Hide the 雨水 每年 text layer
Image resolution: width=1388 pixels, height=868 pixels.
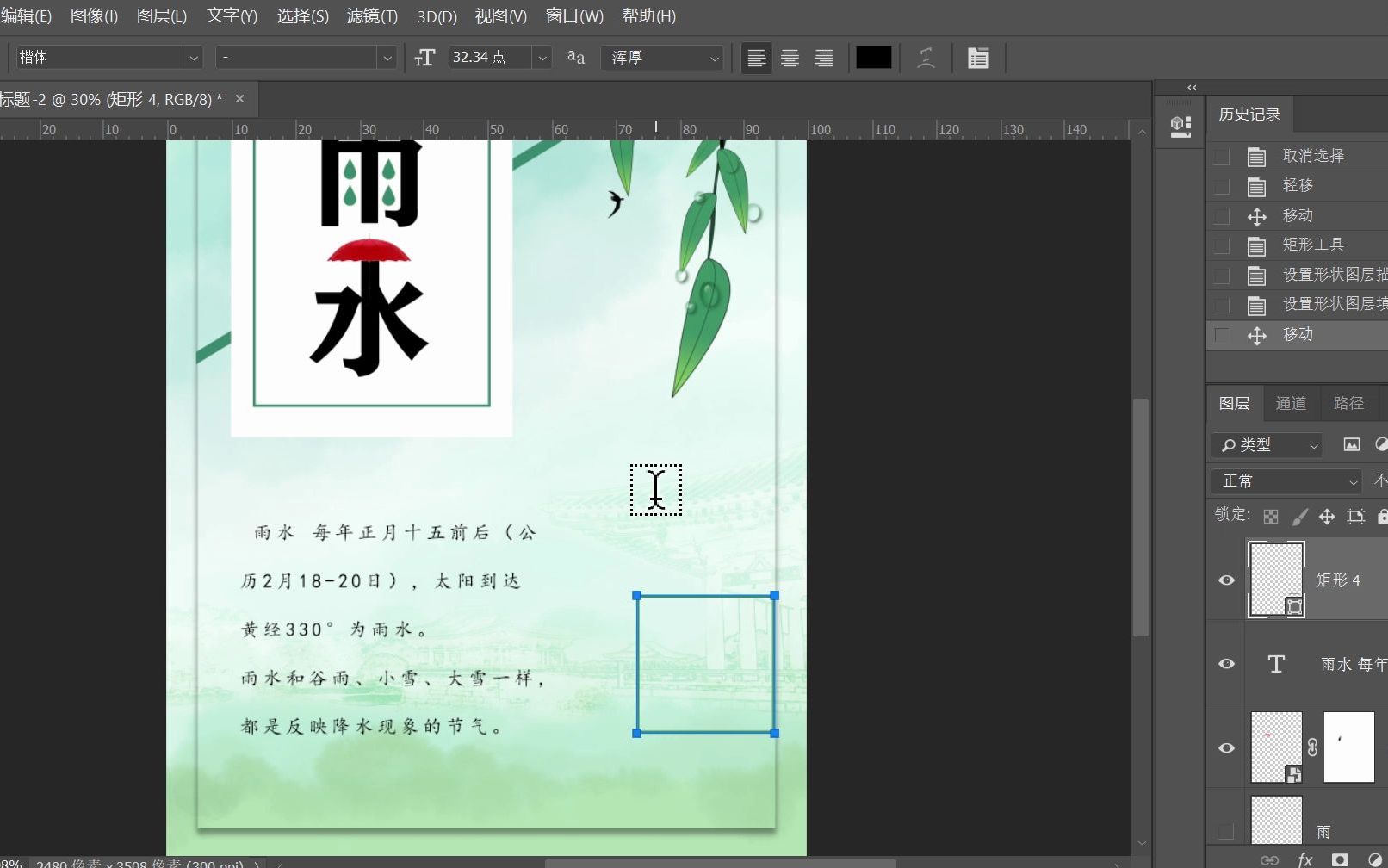tap(1227, 663)
